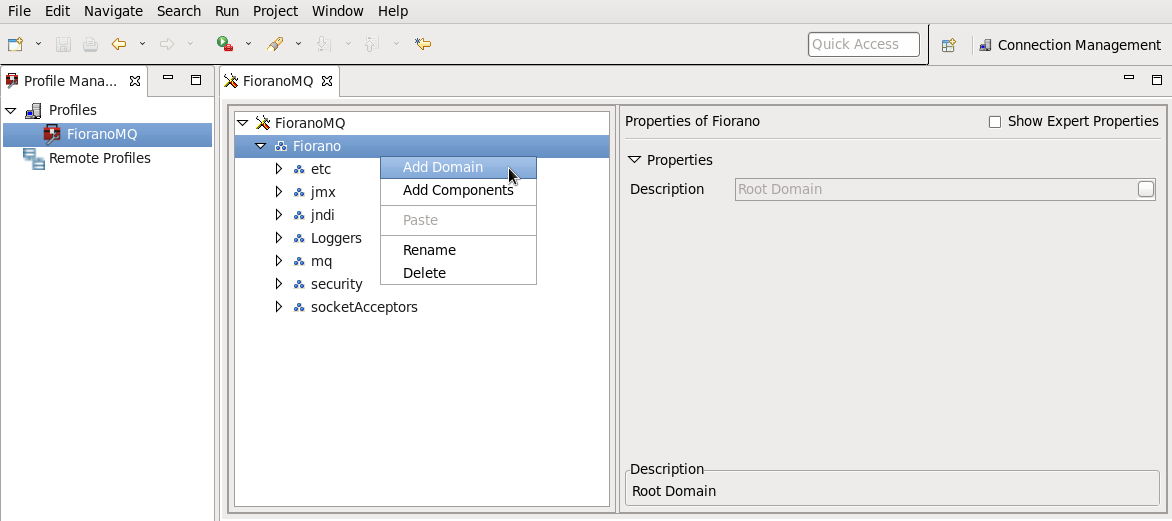Open the Edit menu
Viewport: 1172px width, 521px height.
(x=57, y=11)
